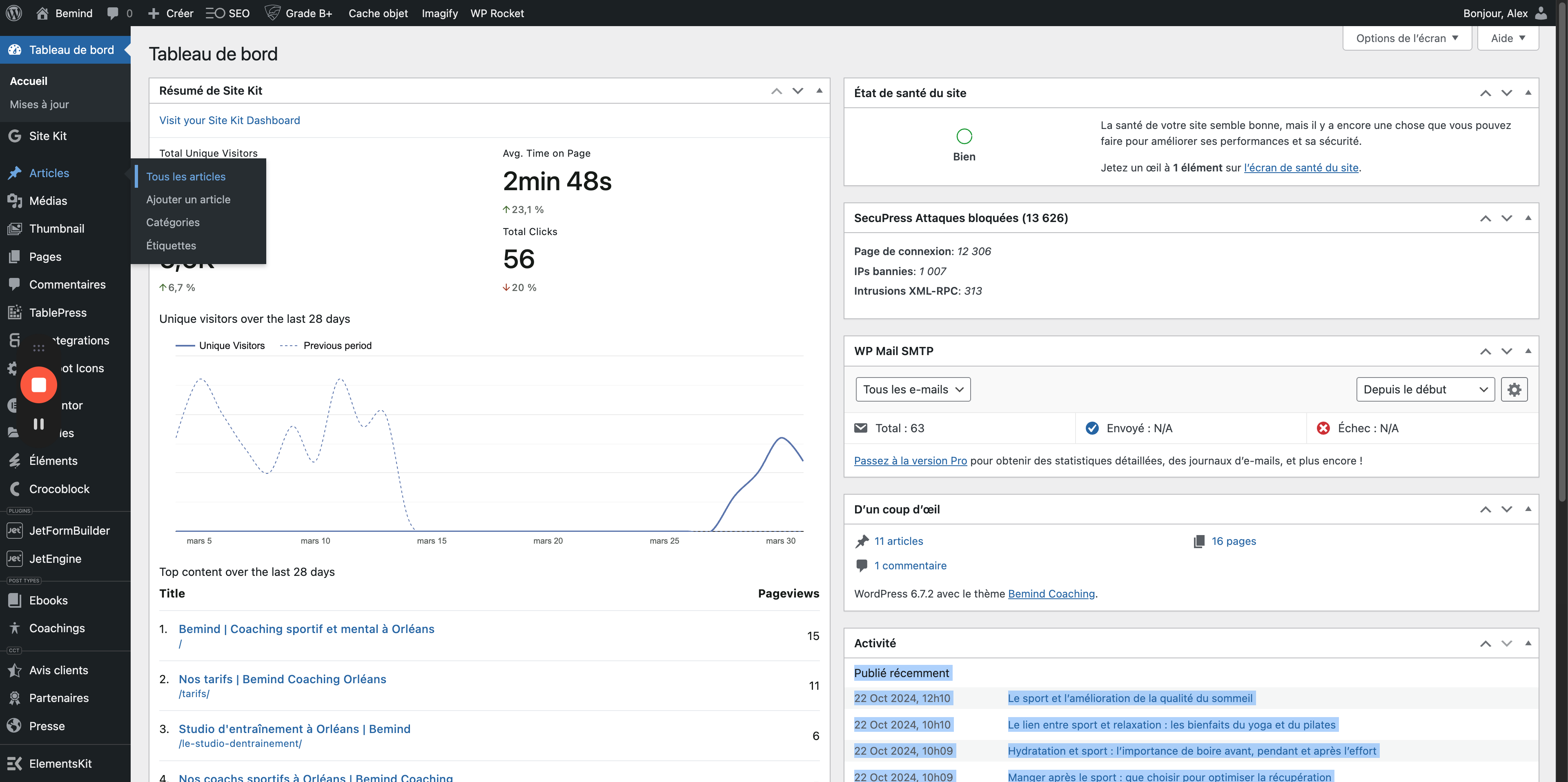Select Étiquettes submenu item
Screen dimensions: 1568x782
click(171, 245)
